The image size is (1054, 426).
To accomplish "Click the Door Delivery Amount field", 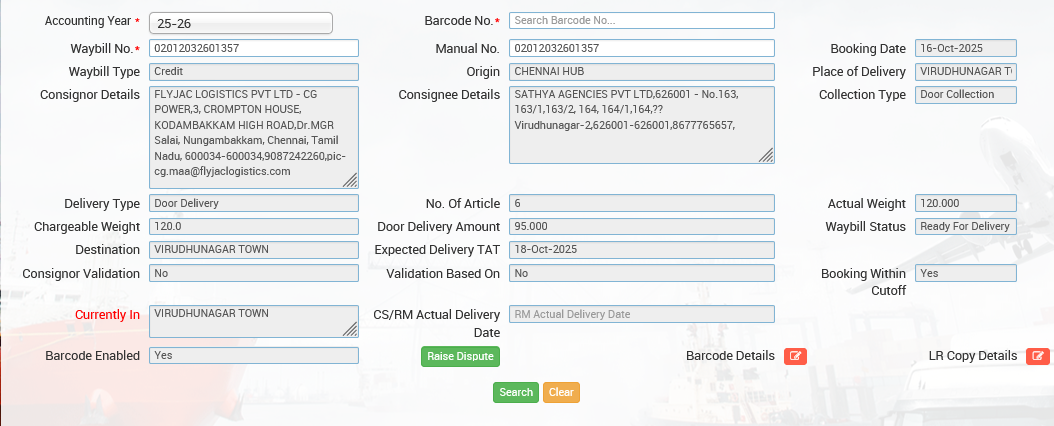I will point(641,226).
